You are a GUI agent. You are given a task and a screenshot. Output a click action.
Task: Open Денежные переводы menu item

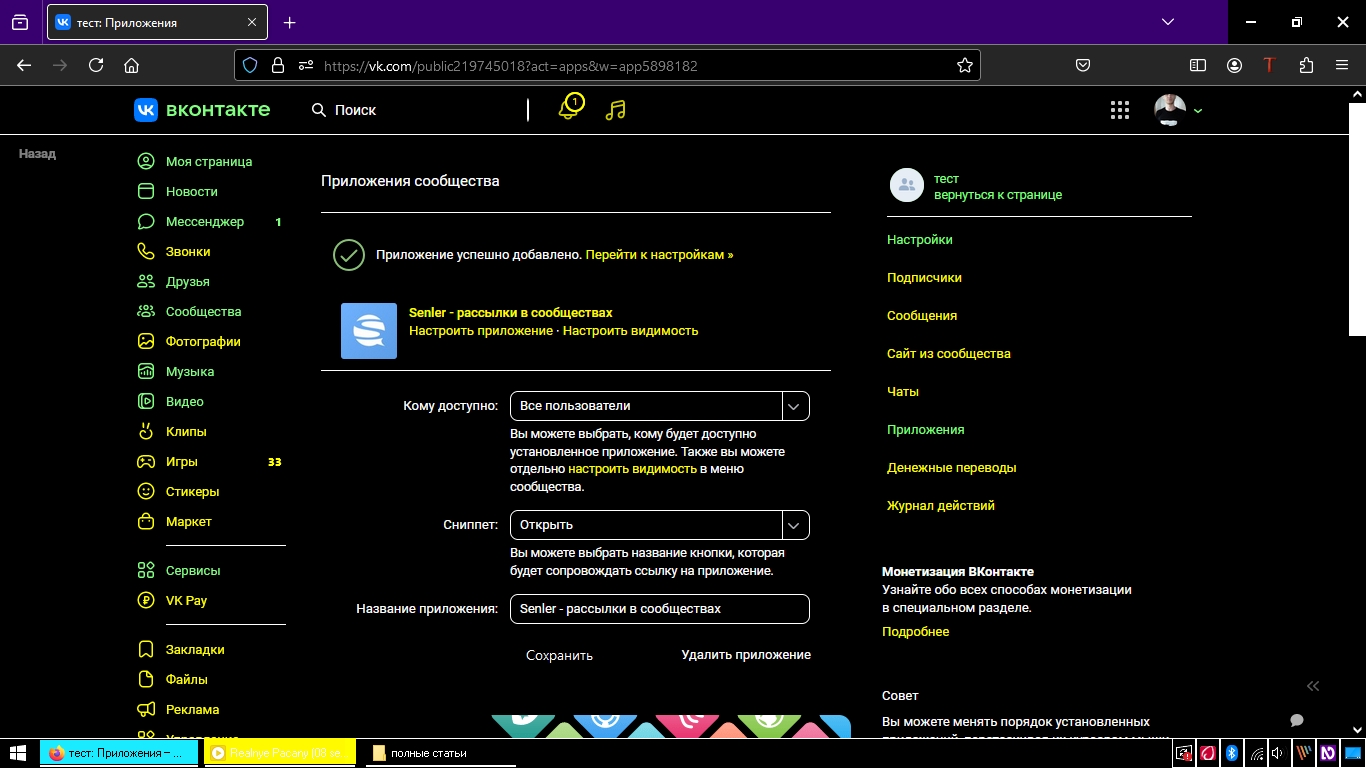951,468
